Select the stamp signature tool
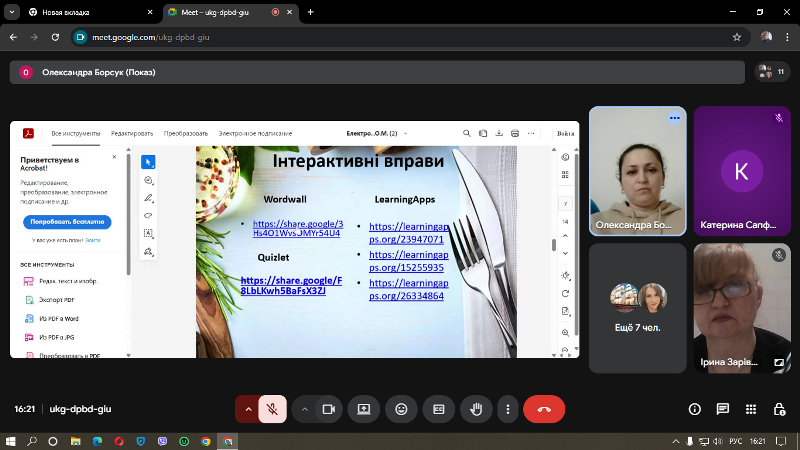Viewport: 800px width, 450px height. 148,252
